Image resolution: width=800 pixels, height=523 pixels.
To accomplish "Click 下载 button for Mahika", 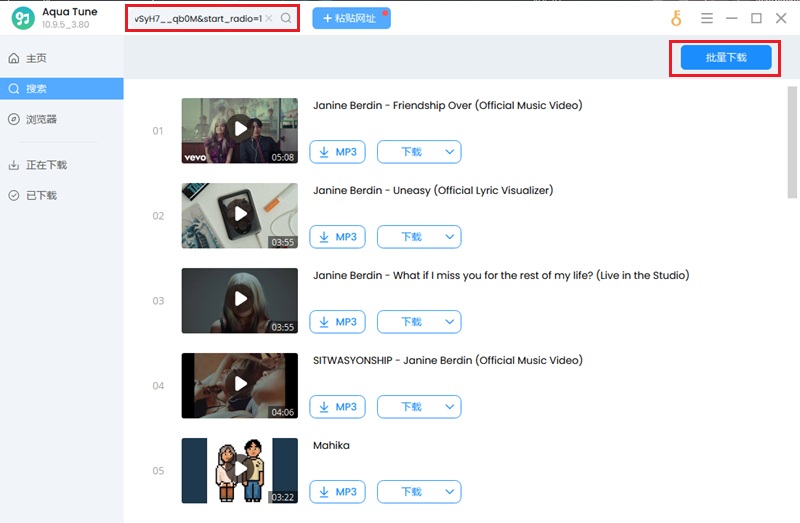I will pos(411,492).
